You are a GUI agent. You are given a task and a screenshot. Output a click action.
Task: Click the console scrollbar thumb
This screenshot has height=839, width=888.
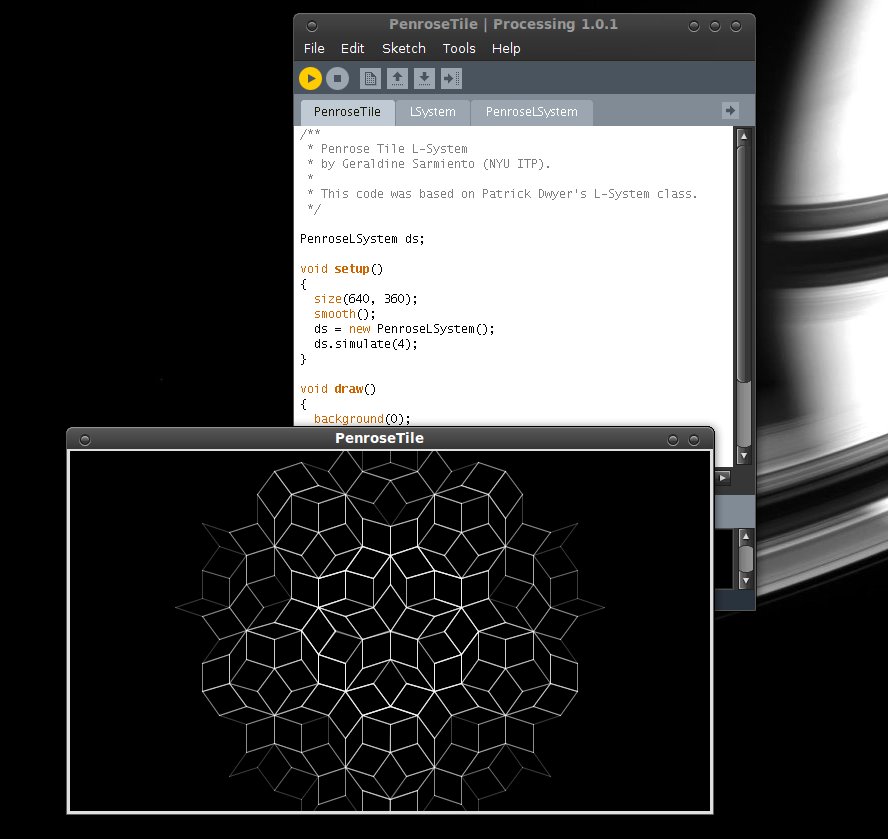point(745,559)
